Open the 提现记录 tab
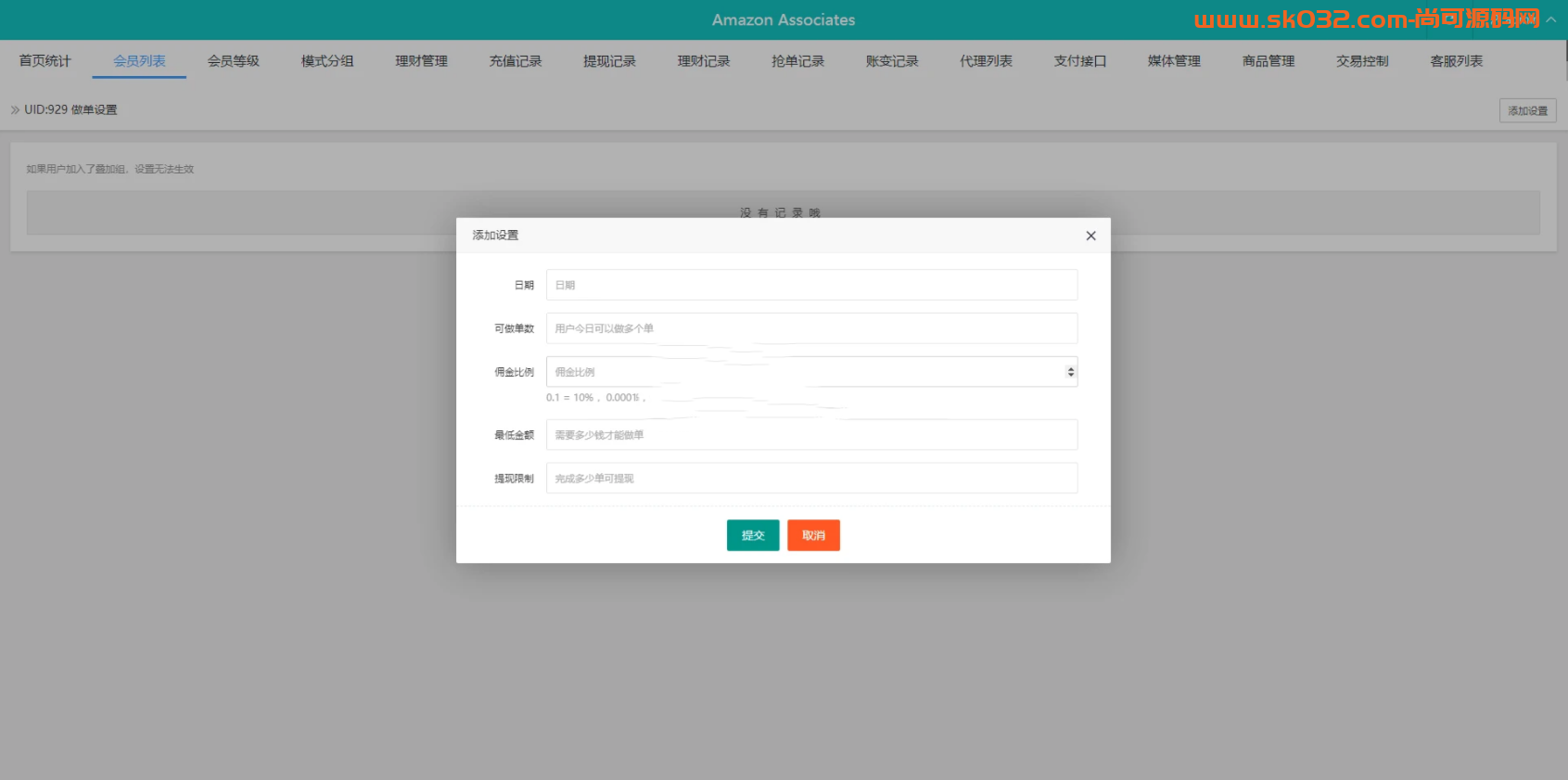1568x780 pixels. 610,61
